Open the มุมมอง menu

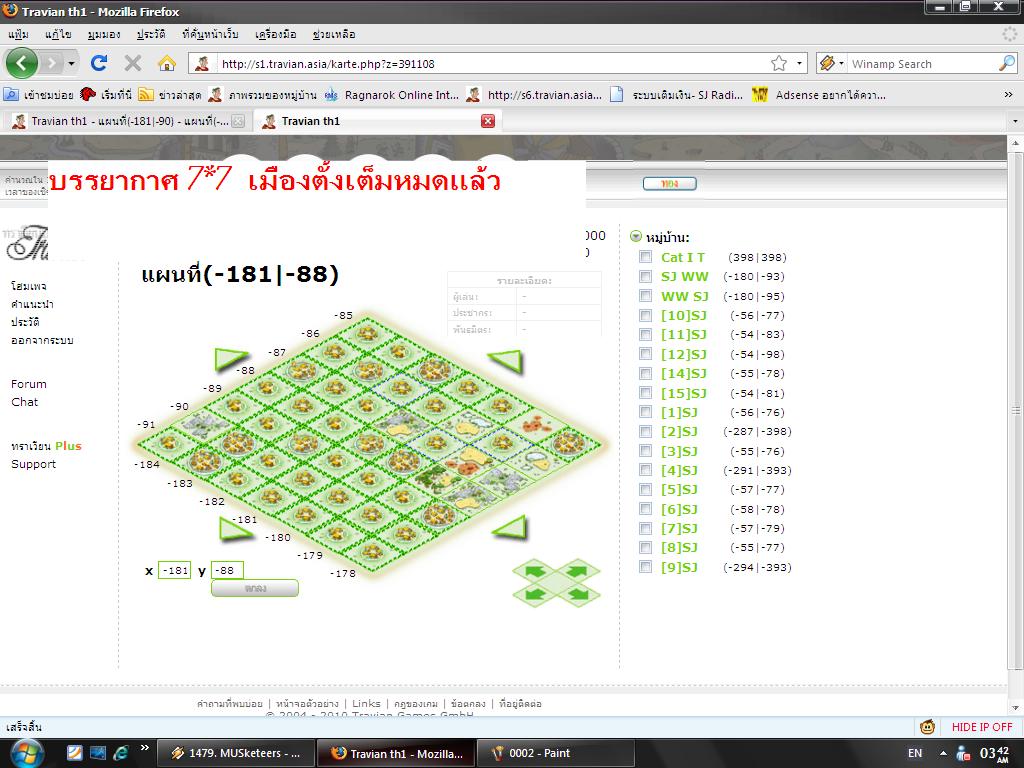104,34
